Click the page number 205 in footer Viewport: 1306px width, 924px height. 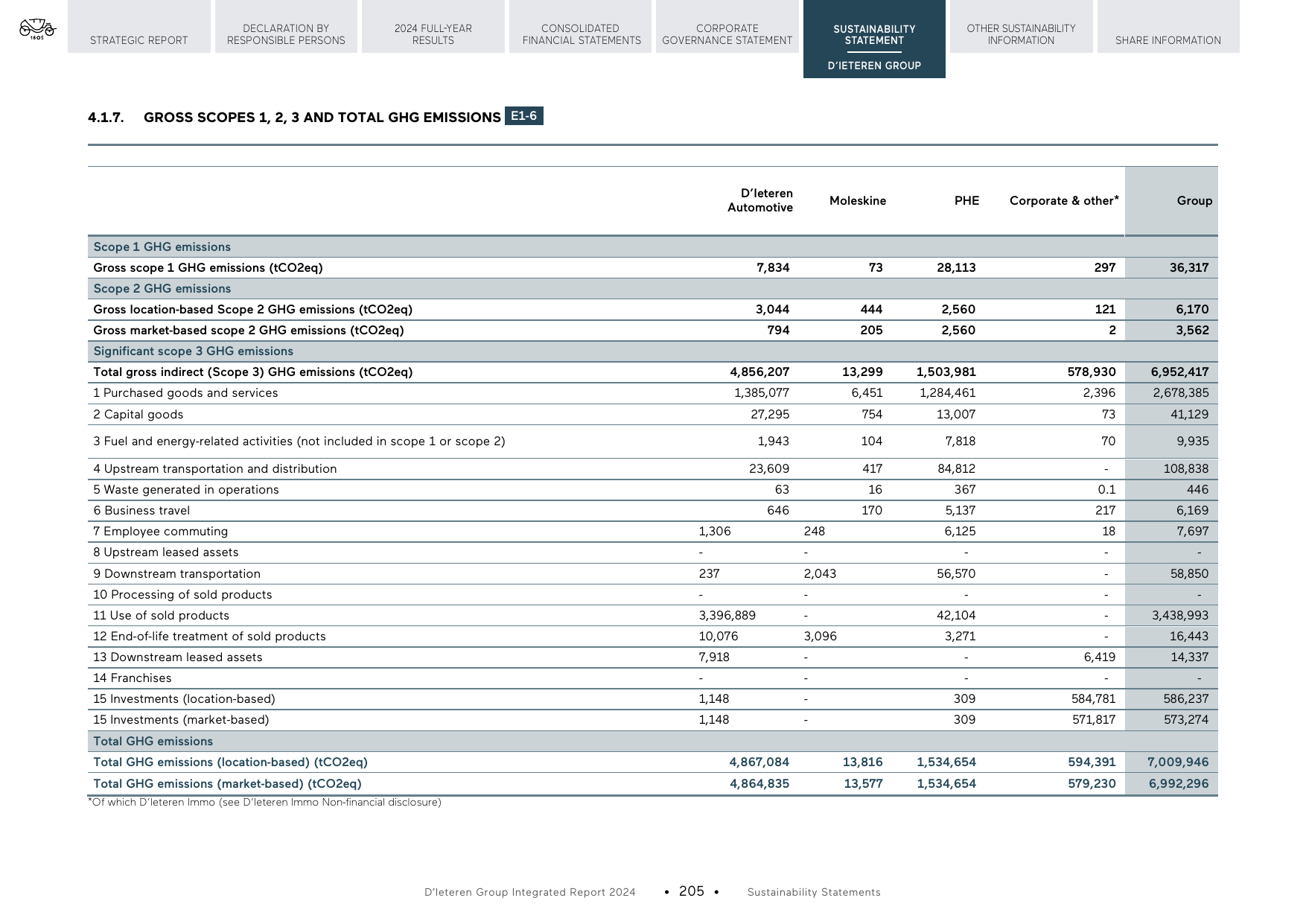pyautogui.click(x=692, y=890)
